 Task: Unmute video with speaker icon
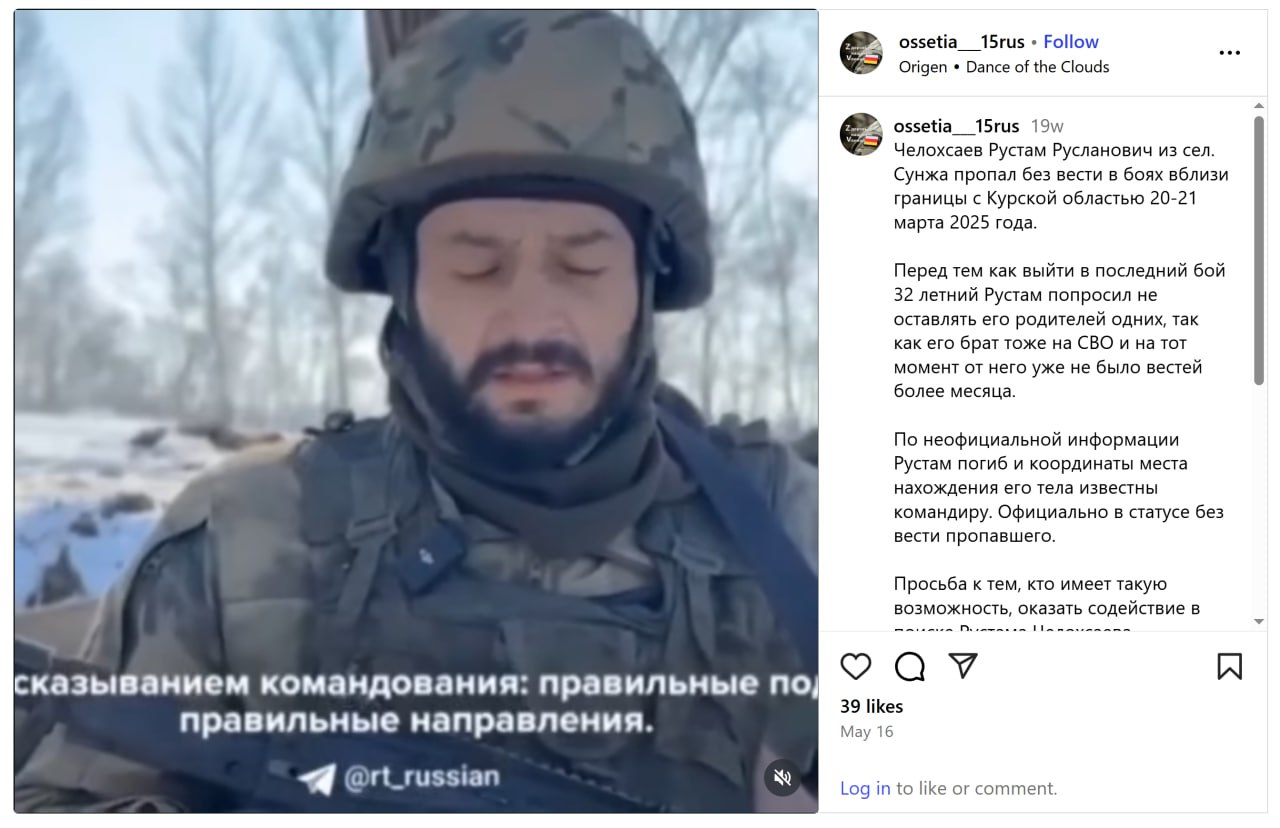click(783, 777)
